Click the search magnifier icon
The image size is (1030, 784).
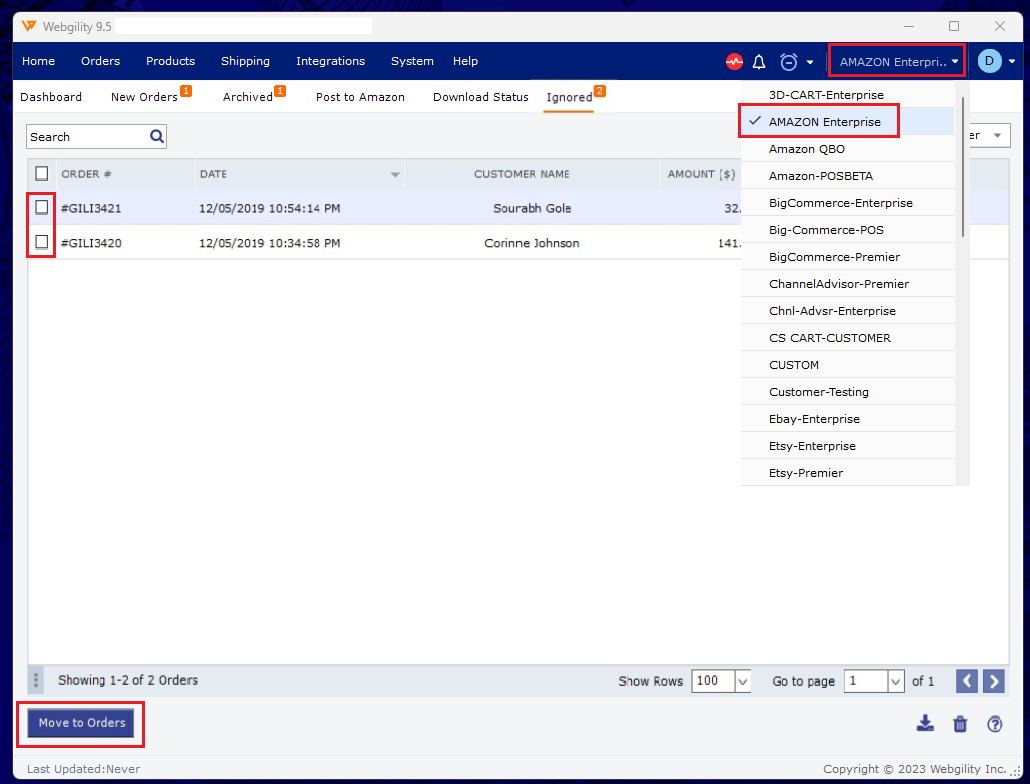pyautogui.click(x=156, y=137)
